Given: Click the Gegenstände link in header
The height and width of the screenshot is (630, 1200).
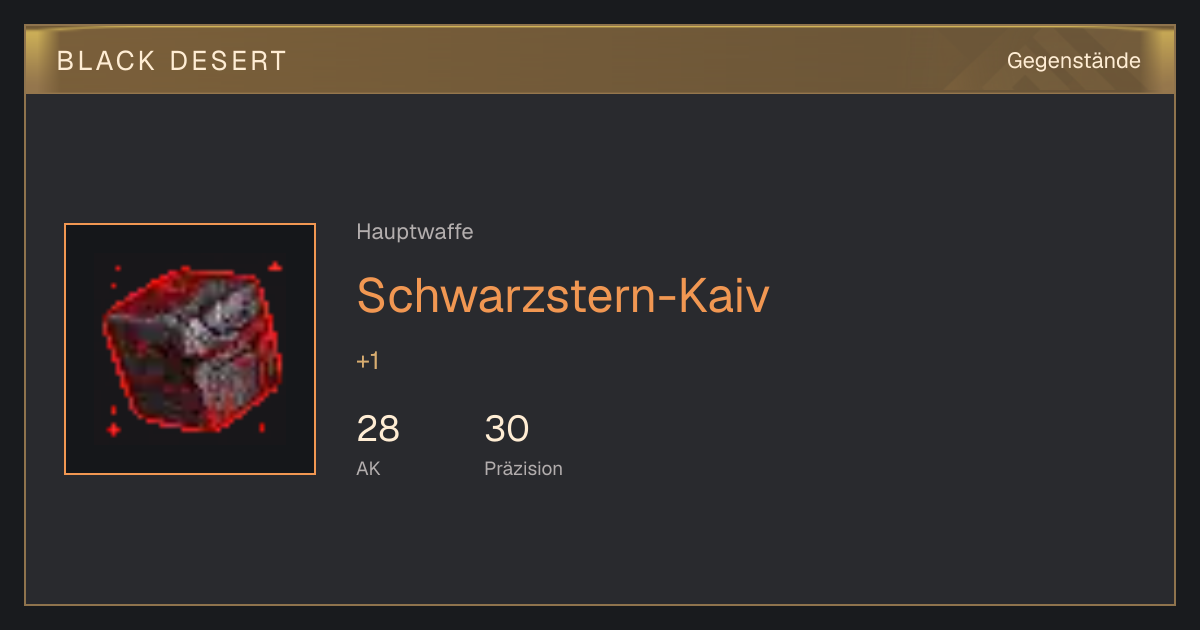Looking at the screenshot, I should click(x=1073, y=61).
